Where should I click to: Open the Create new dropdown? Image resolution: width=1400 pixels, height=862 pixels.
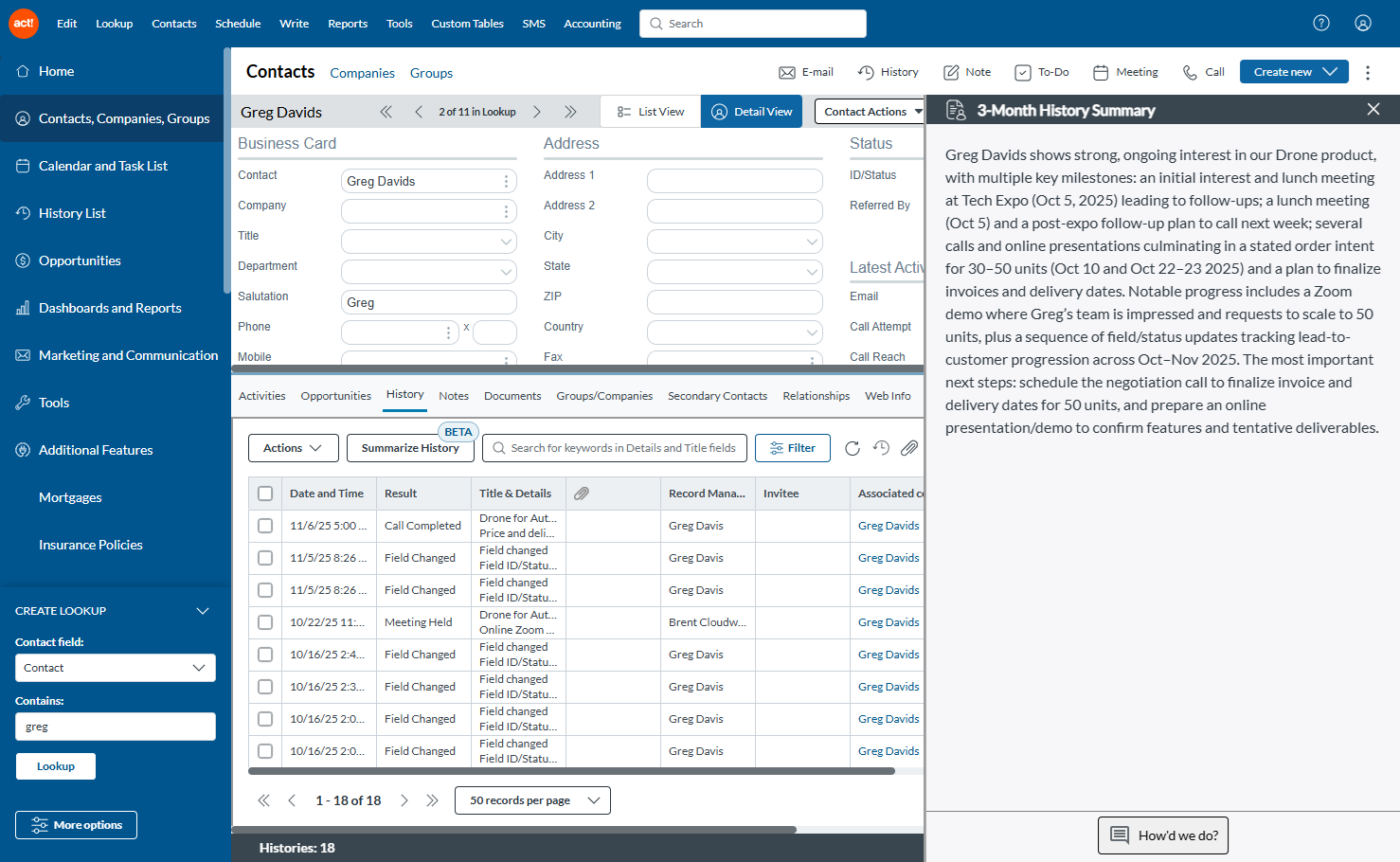[1294, 72]
